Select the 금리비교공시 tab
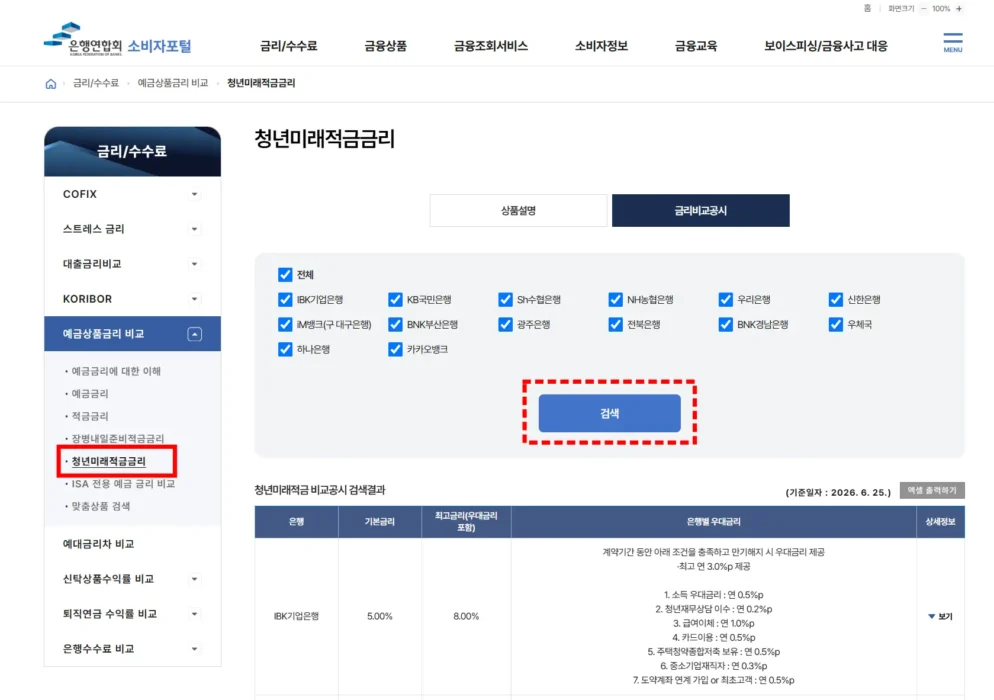The height and width of the screenshot is (700, 994). pos(700,211)
